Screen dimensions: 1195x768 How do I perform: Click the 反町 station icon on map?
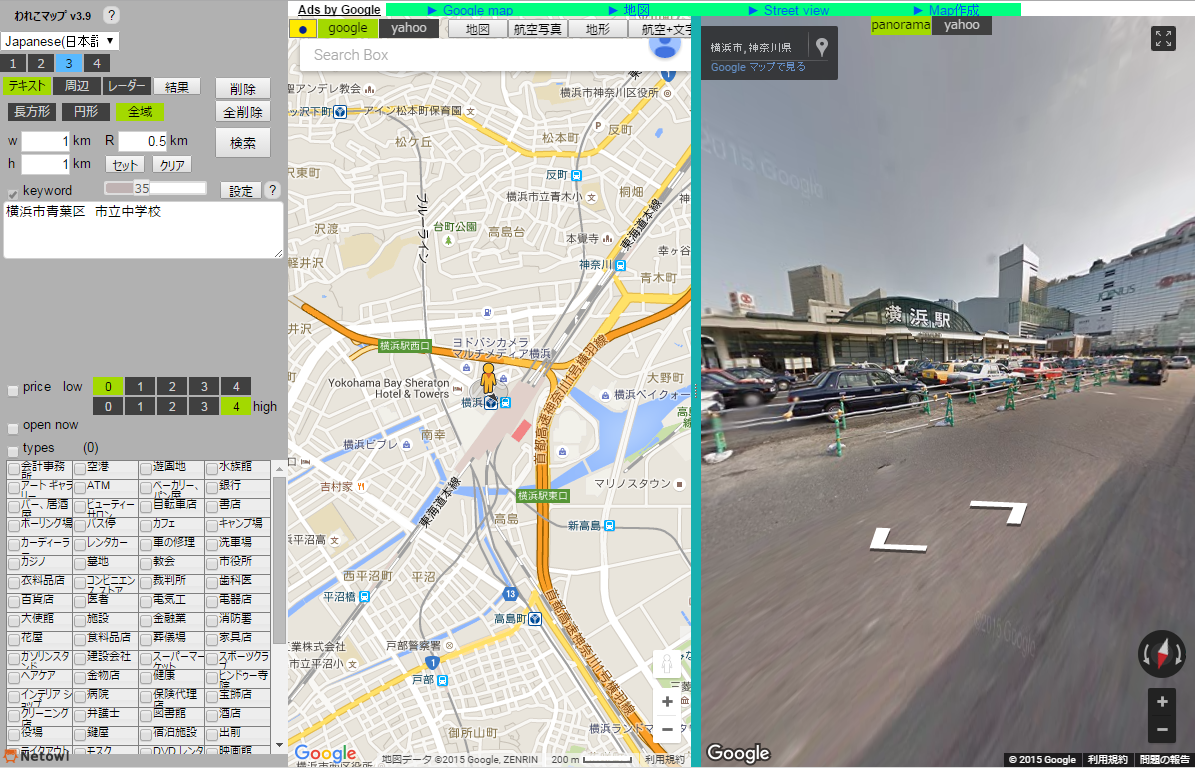576,175
